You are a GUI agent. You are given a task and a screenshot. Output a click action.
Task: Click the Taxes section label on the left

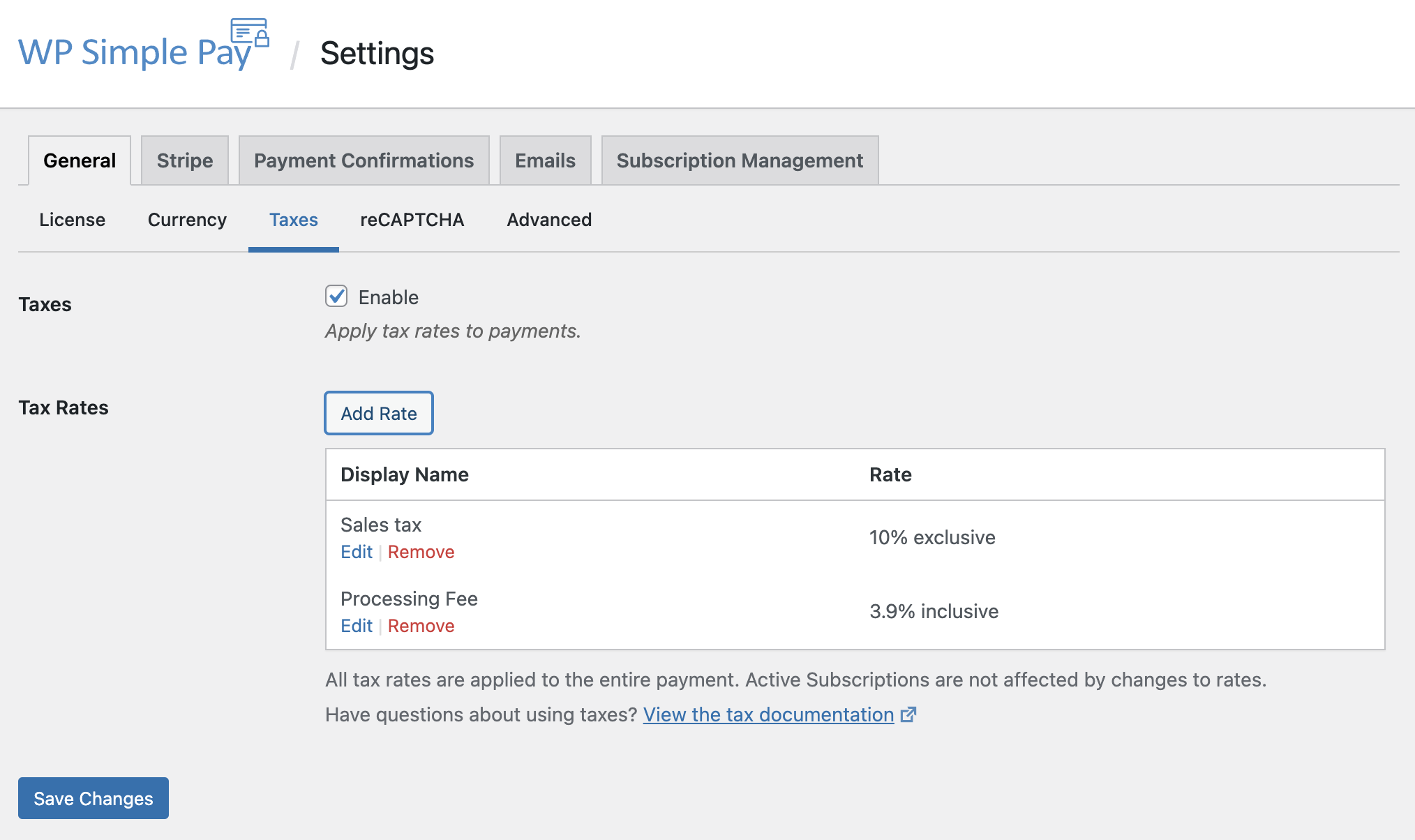(x=45, y=304)
